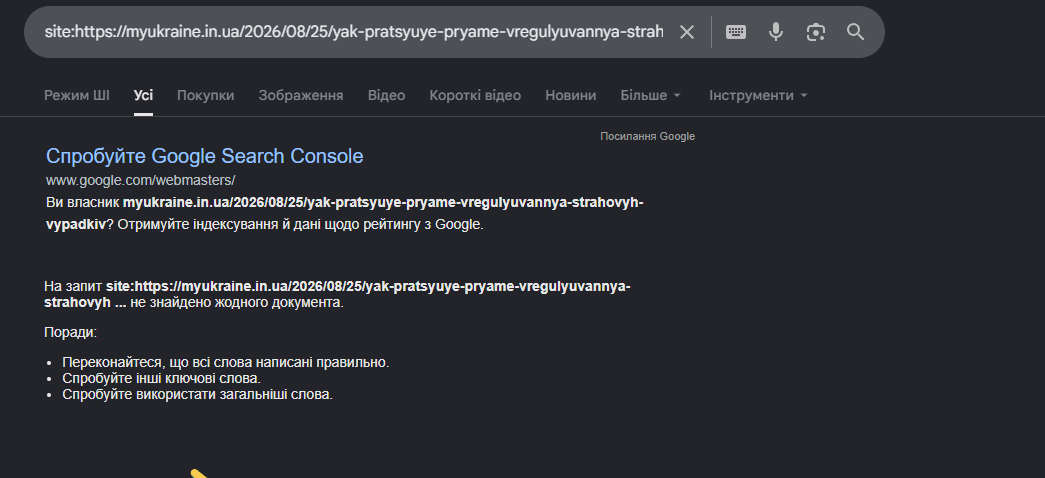Image resolution: width=1045 pixels, height=478 pixels.
Task: Open the Покупки tab
Action: (205, 95)
